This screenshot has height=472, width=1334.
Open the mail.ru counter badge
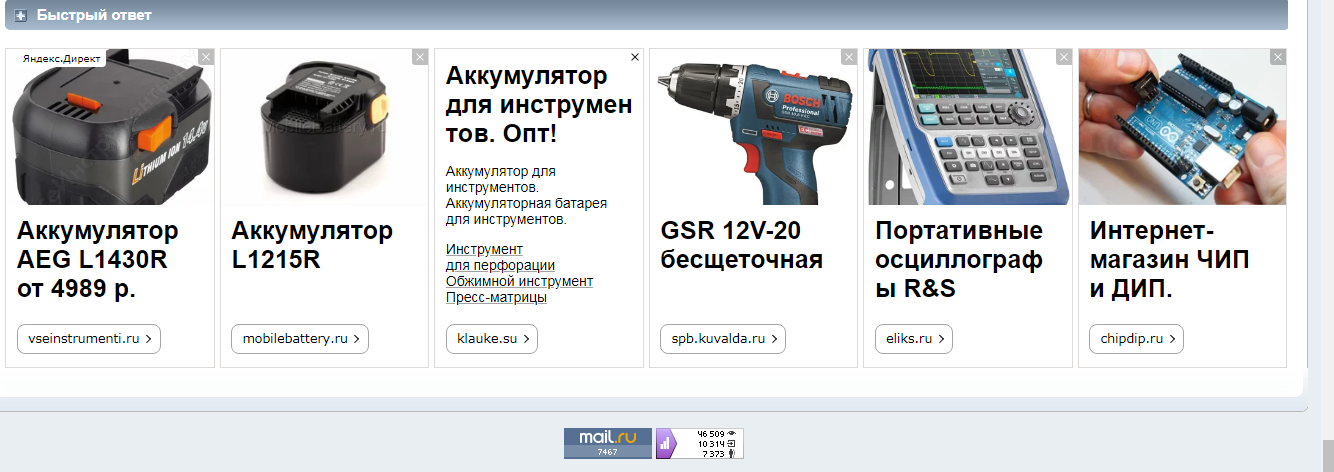pyautogui.click(x=608, y=443)
